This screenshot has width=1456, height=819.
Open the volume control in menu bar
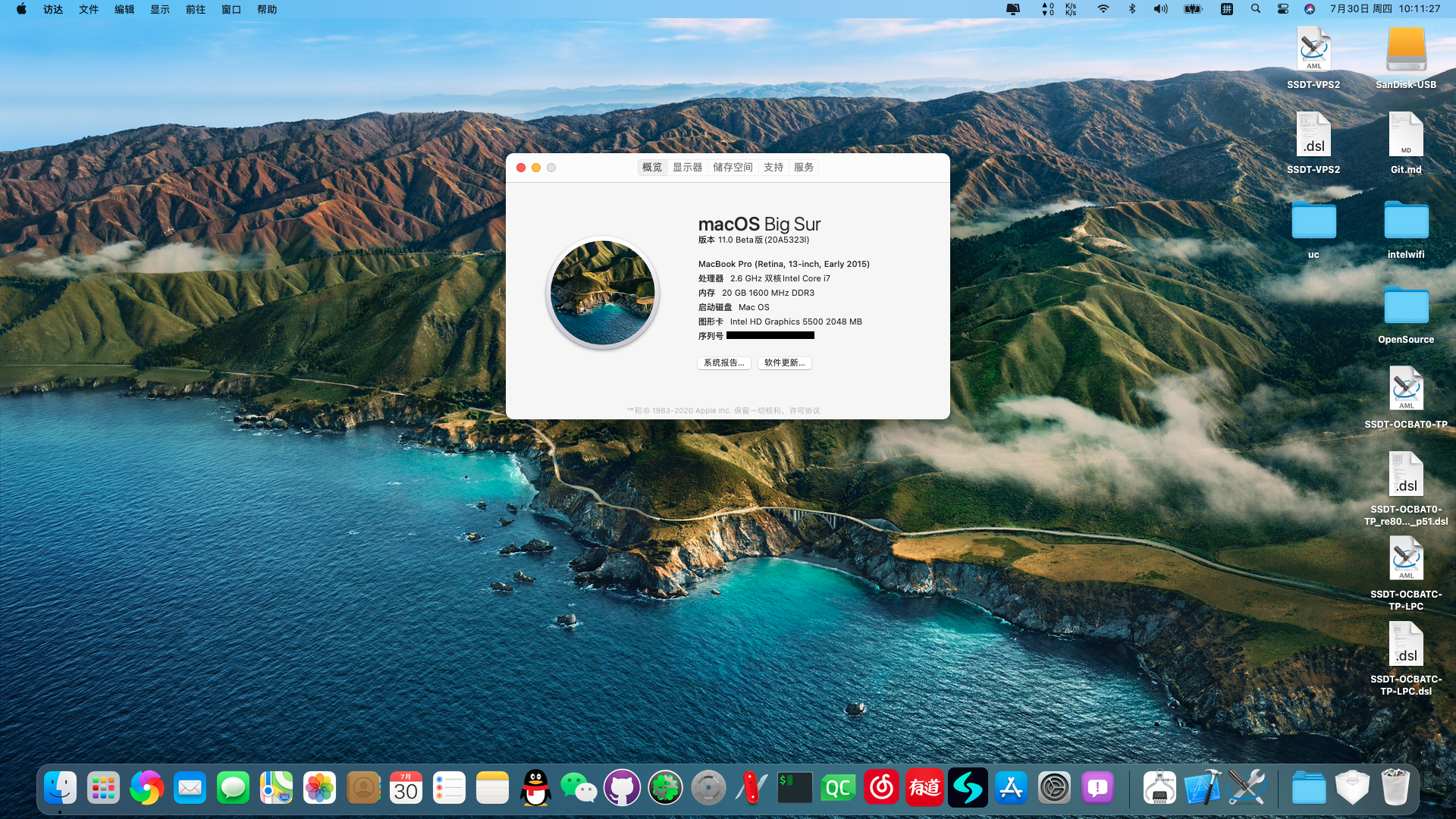point(1161,9)
